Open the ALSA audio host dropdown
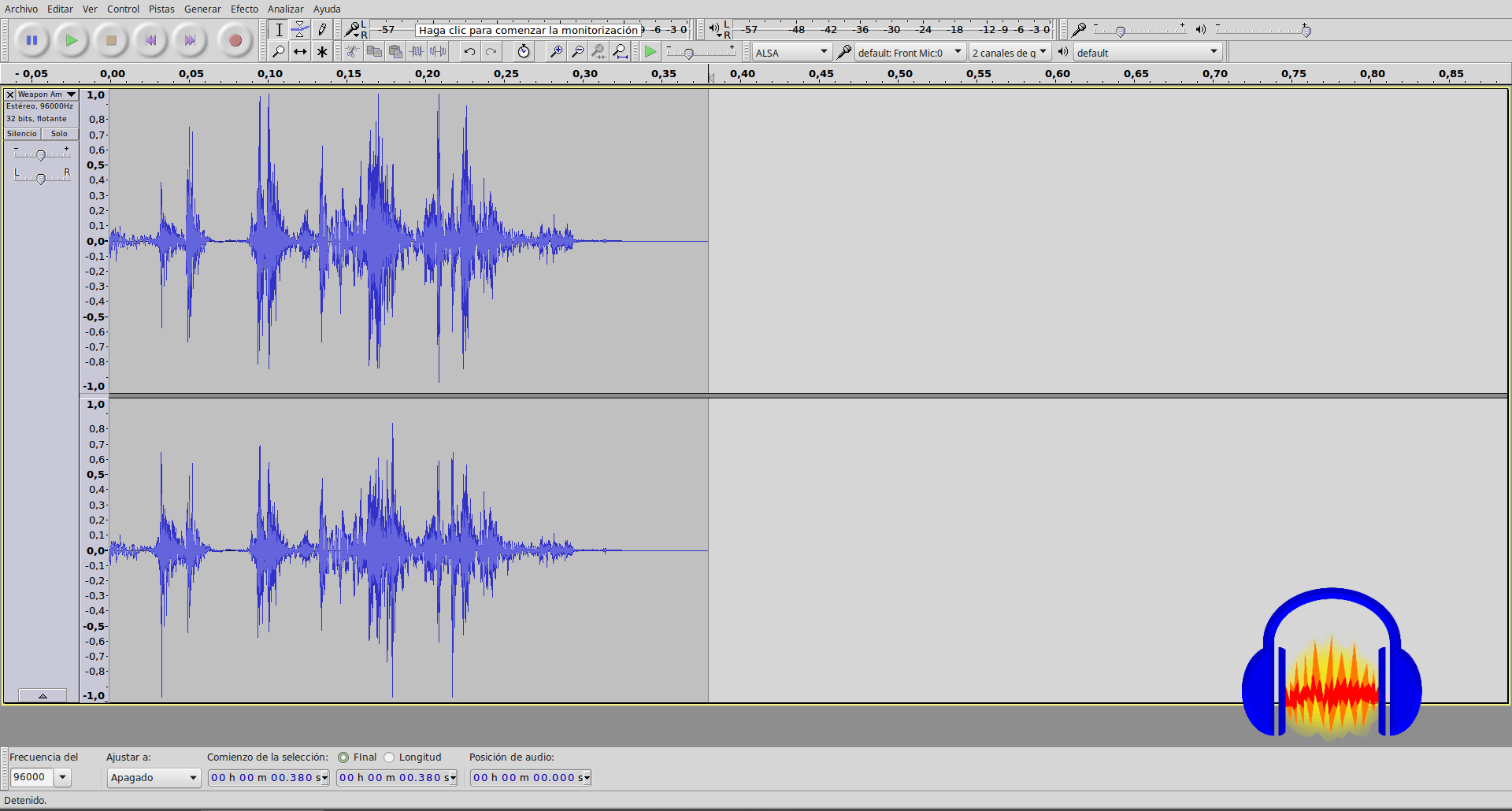 [x=791, y=53]
